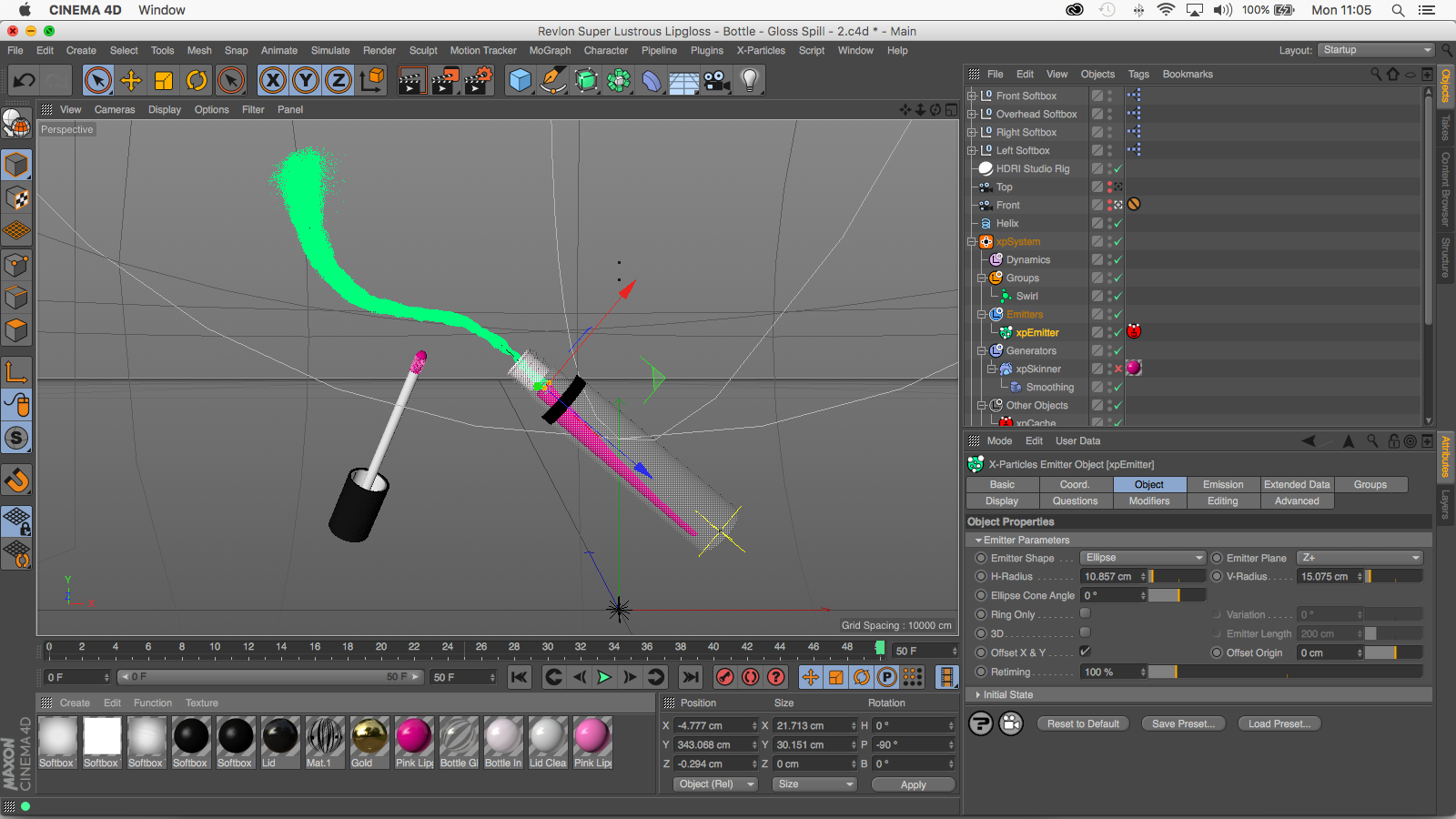This screenshot has width=1456, height=819.
Task: Add a light object
Action: pyautogui.click(x=750, y=81)
